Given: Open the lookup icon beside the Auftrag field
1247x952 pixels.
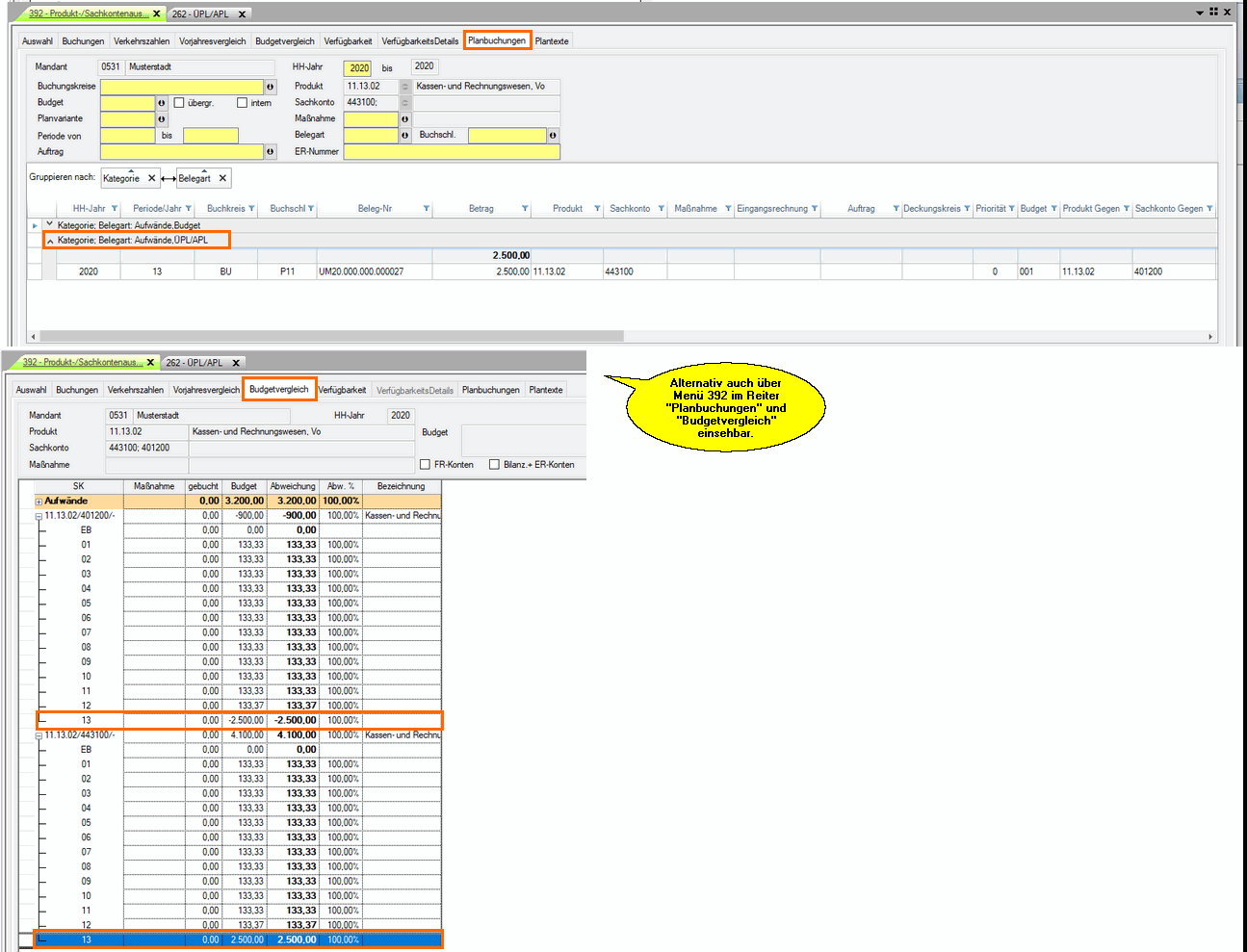Looking at the screenshot, I should 270,152.
